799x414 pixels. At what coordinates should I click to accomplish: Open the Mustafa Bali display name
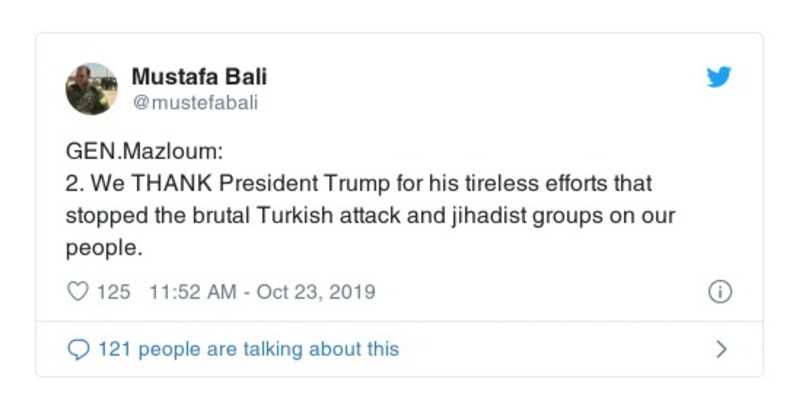tap(199, 77)
